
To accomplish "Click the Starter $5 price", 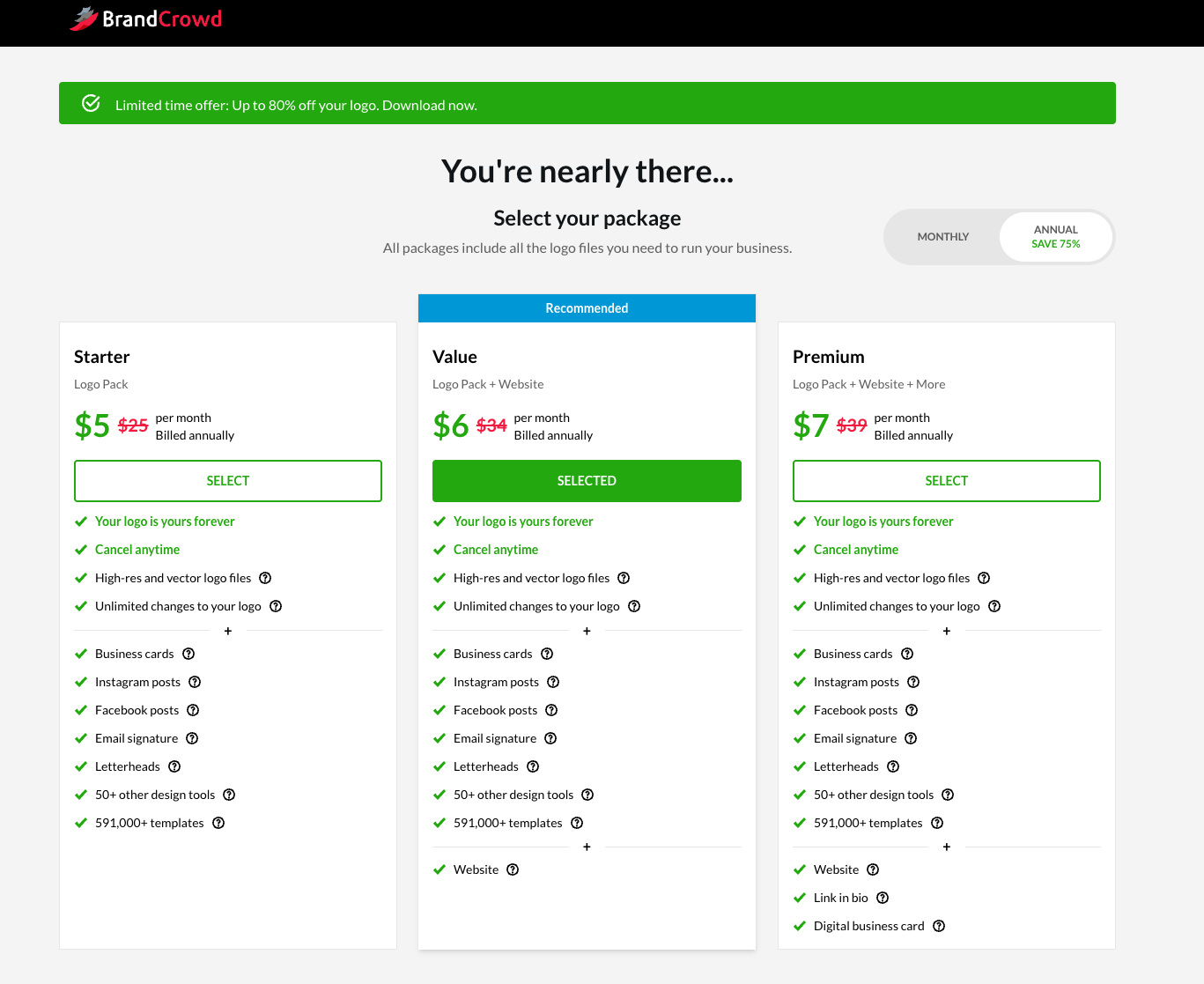I will coord(92,425).
